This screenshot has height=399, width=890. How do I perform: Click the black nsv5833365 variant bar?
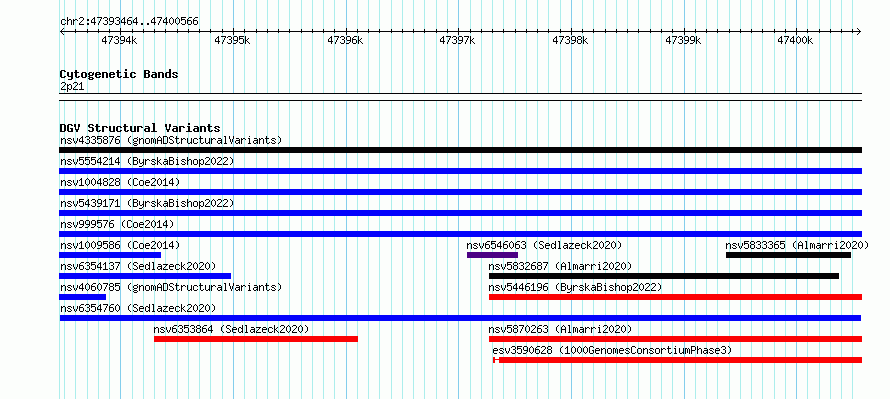coord(788,255)
